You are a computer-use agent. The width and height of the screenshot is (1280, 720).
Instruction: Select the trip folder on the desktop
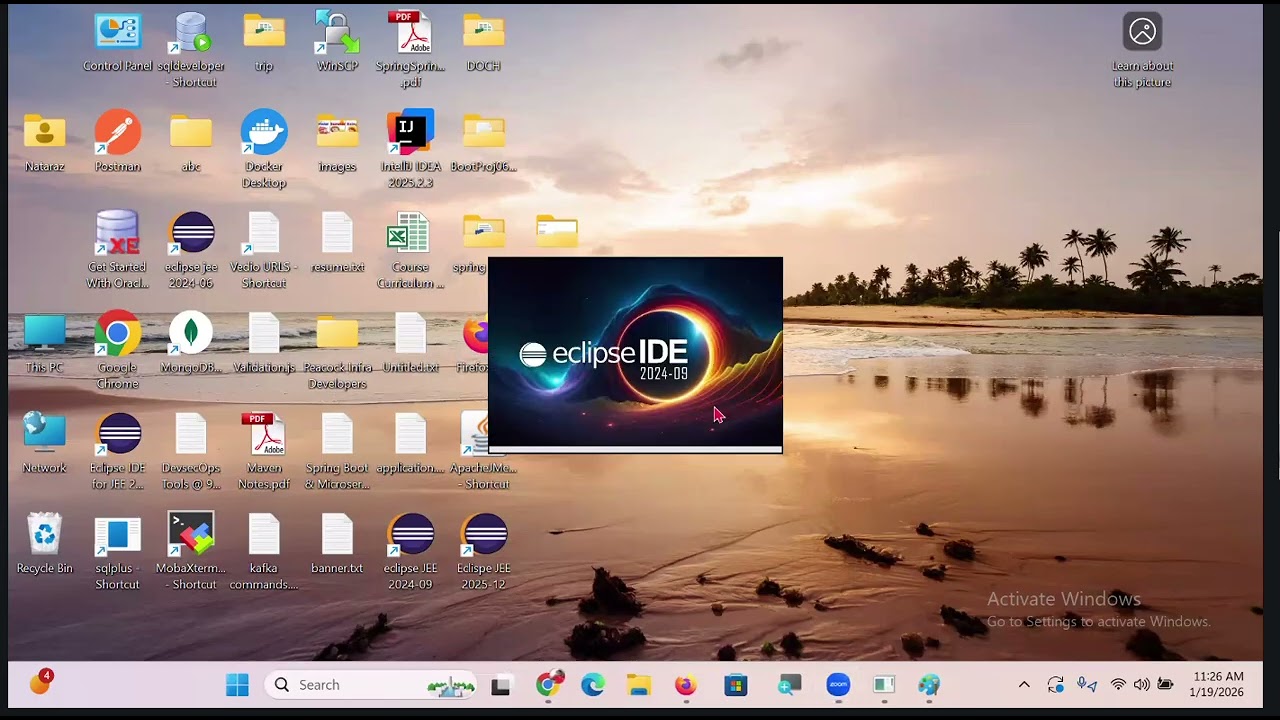click(264, 42)
